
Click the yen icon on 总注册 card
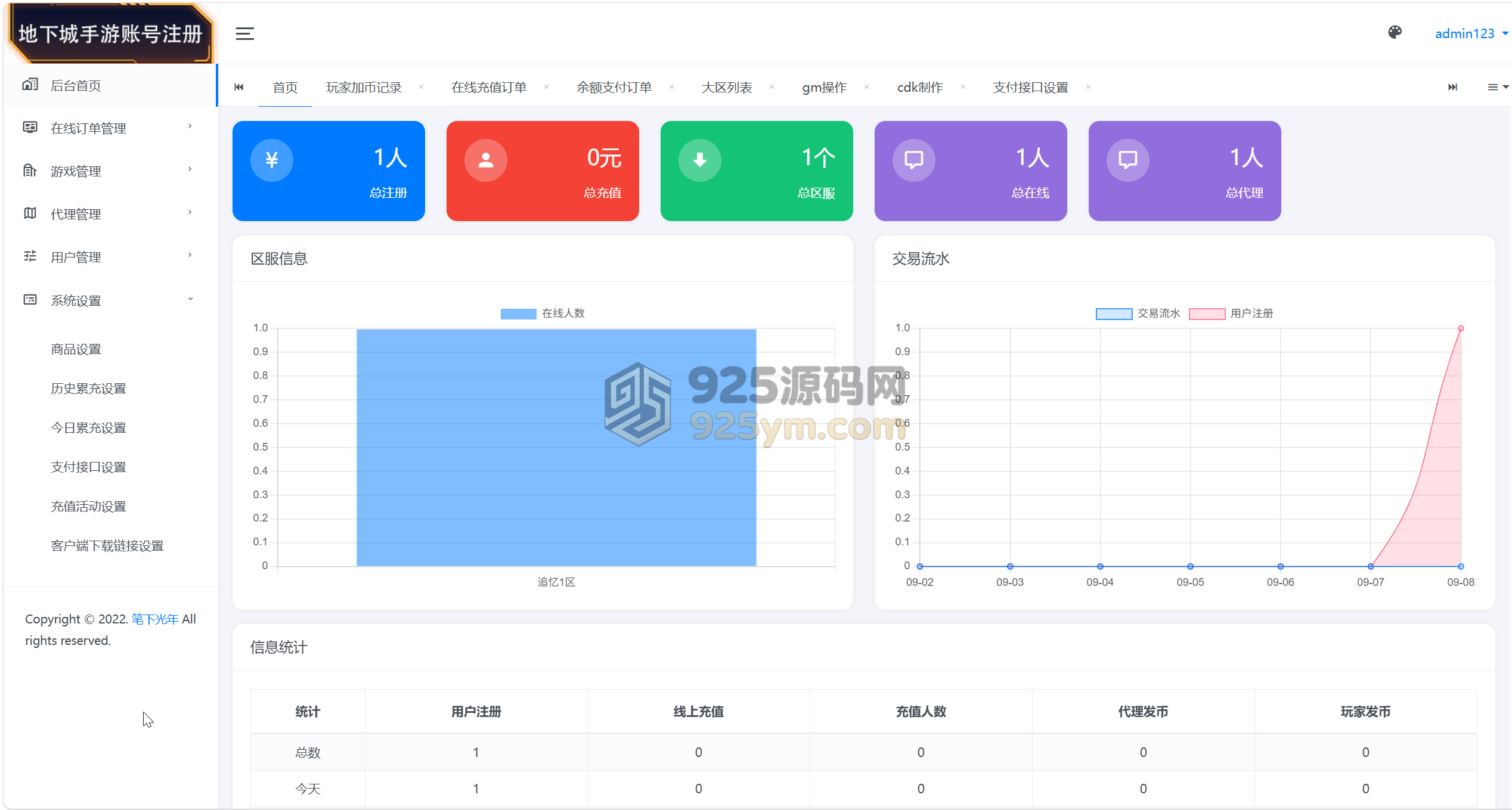tap(272, 160)
